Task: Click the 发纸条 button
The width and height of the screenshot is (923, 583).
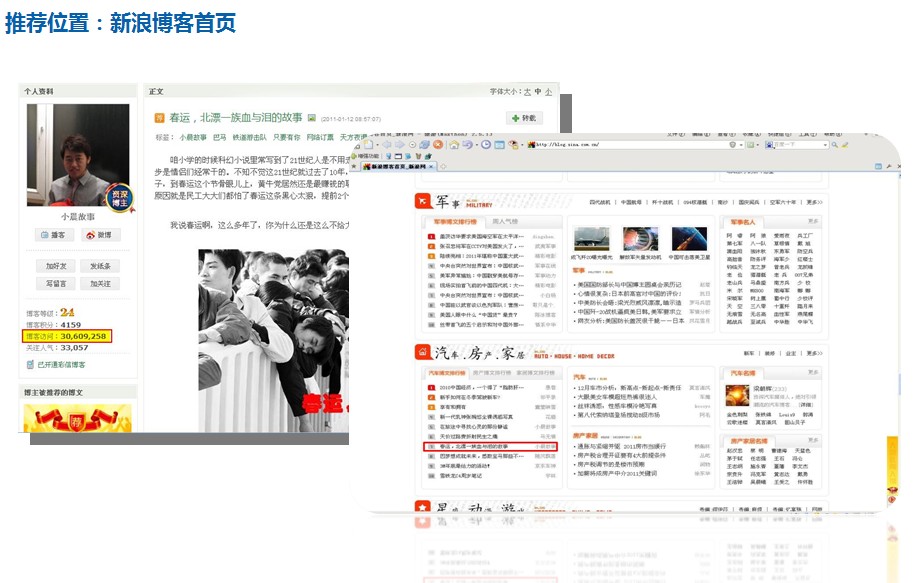Action: [x=101, y=266]
